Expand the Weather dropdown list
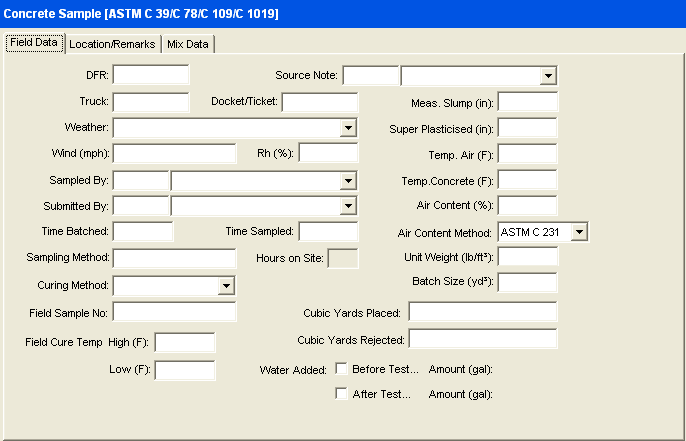The height and width of the screenshot is (441, 686). (348, 128)
